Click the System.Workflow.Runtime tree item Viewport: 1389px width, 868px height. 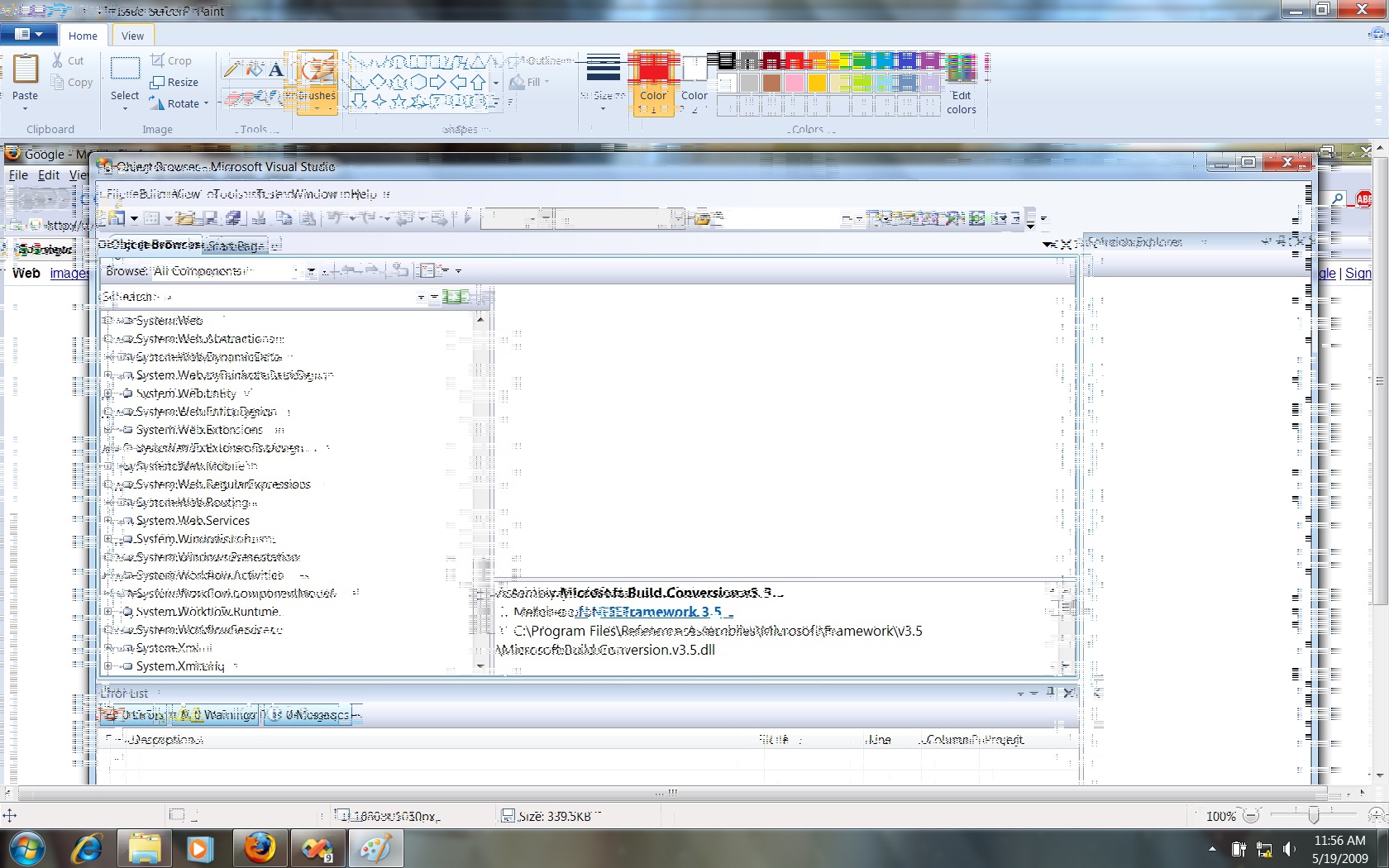pyautogui.click(x=208, y=612)
